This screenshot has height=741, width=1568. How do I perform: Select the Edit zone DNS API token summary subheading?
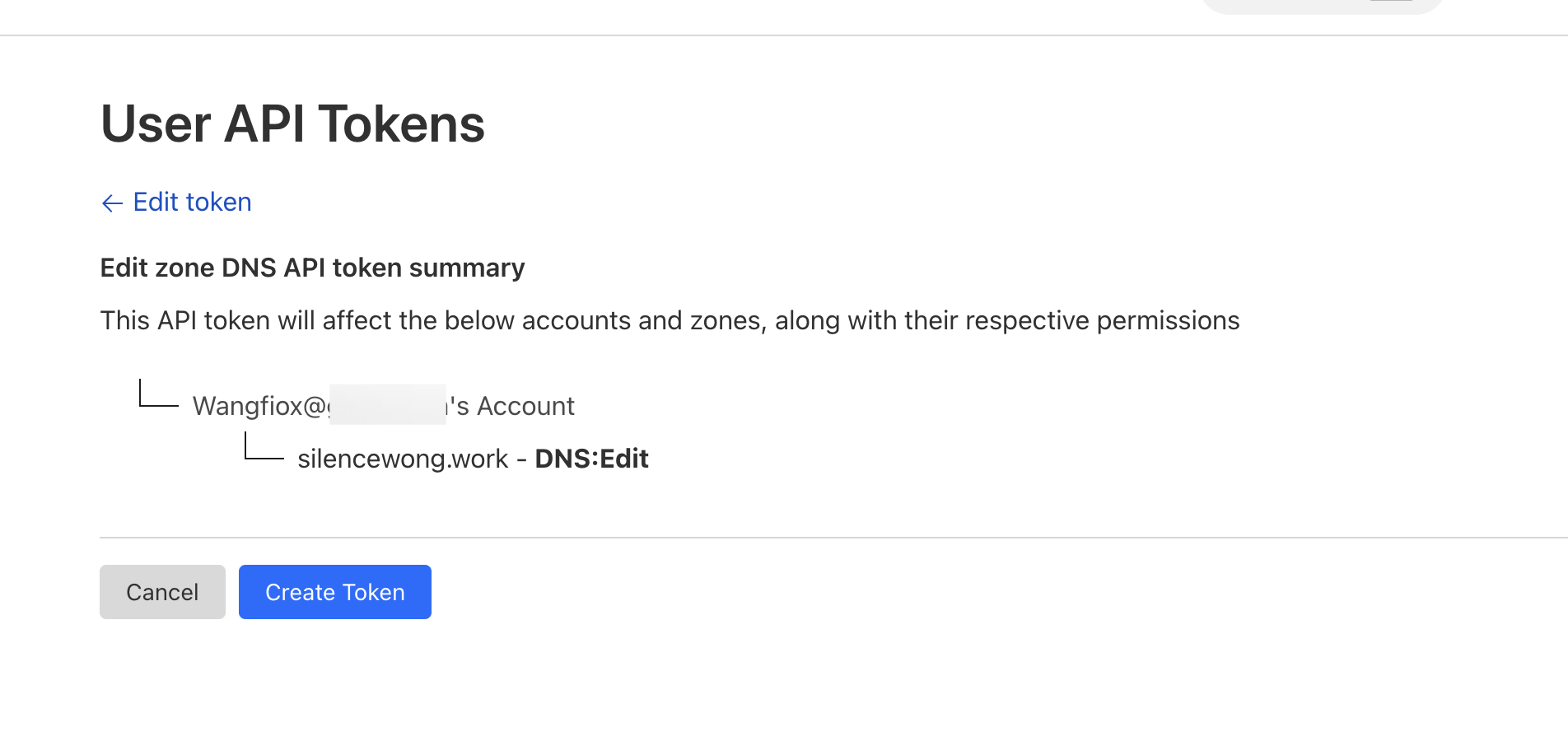312,268
